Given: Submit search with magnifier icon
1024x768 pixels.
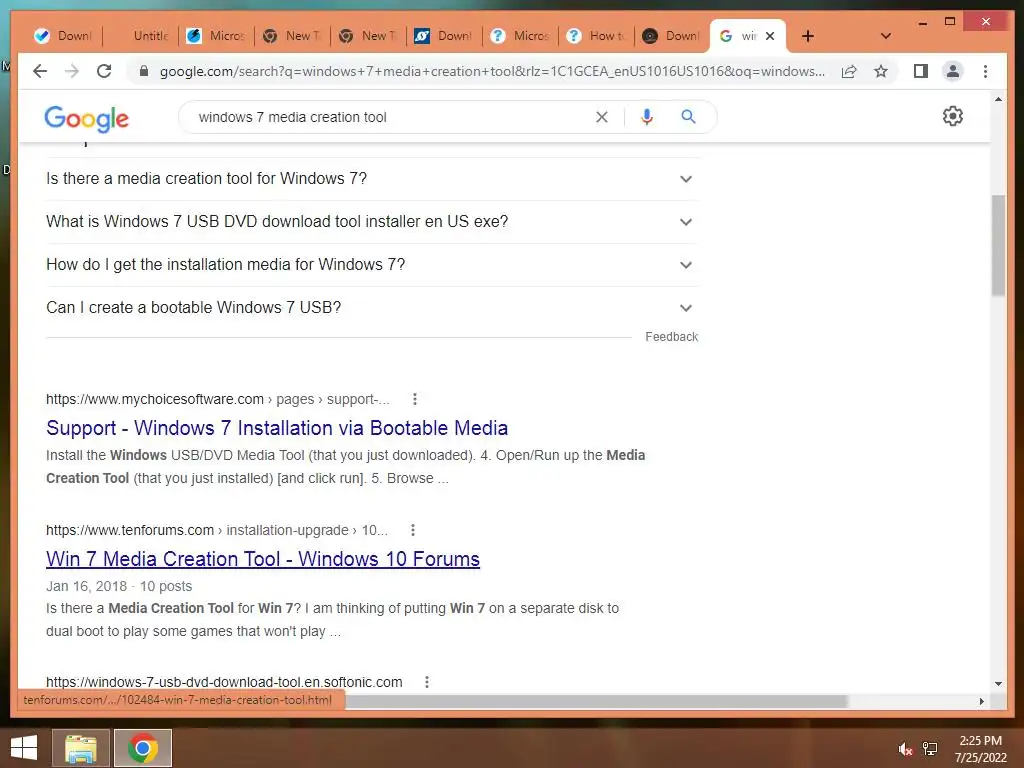Looking at the screenshot, I should [688, 117].
